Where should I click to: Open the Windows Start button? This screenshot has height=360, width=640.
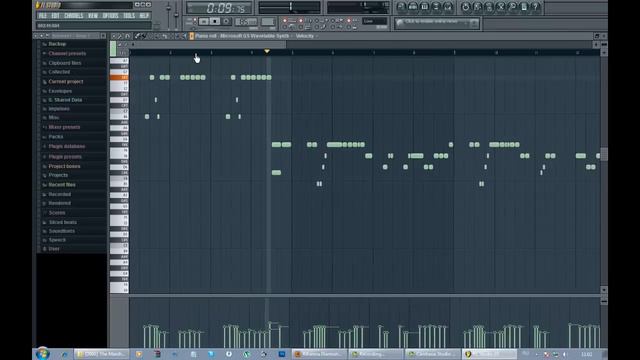(x=42, y=353)
